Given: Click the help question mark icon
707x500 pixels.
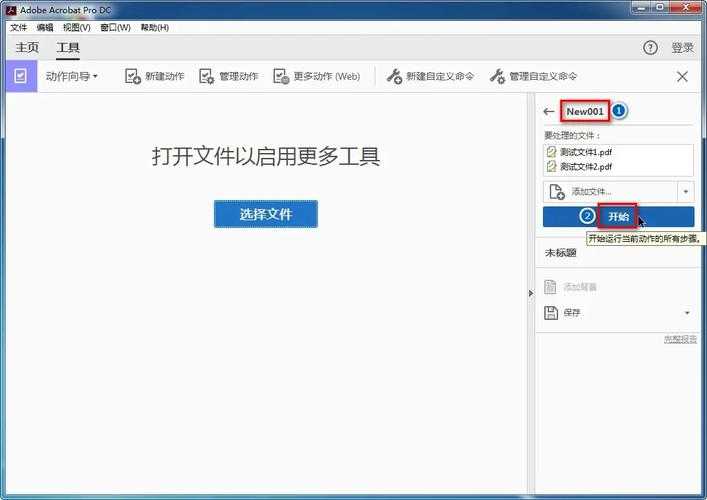Looking at the screenshot, I should pyautogui.click(x=651, y=48).
